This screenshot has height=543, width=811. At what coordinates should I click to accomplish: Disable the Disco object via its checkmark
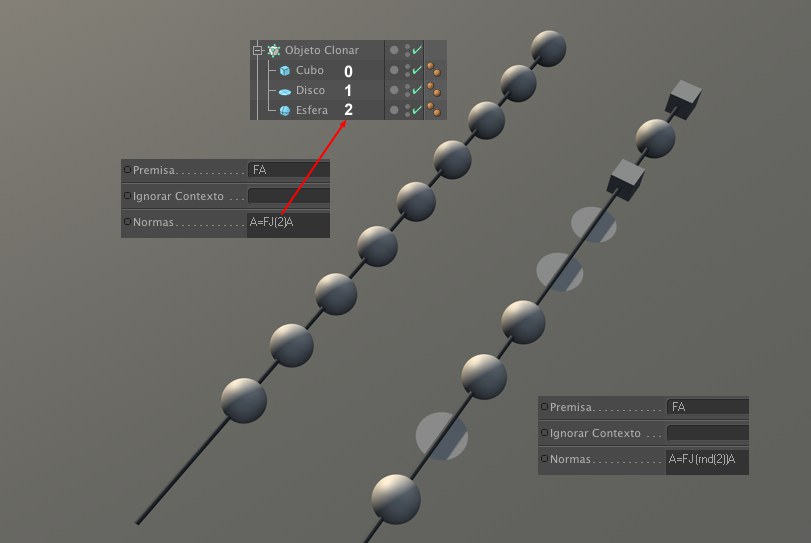[417, 91]
